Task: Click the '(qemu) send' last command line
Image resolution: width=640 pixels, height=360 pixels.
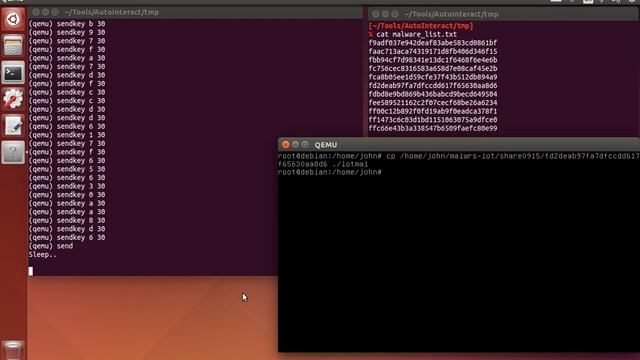Action: (51, 246)
